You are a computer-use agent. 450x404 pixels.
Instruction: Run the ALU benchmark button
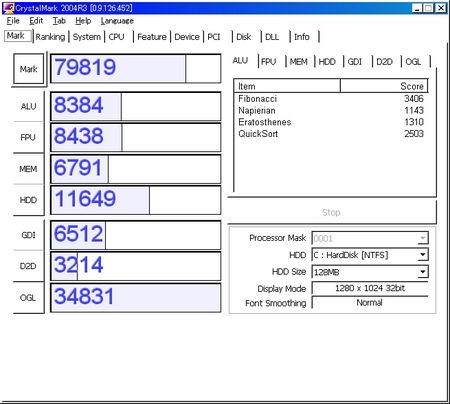coord(28,106)
